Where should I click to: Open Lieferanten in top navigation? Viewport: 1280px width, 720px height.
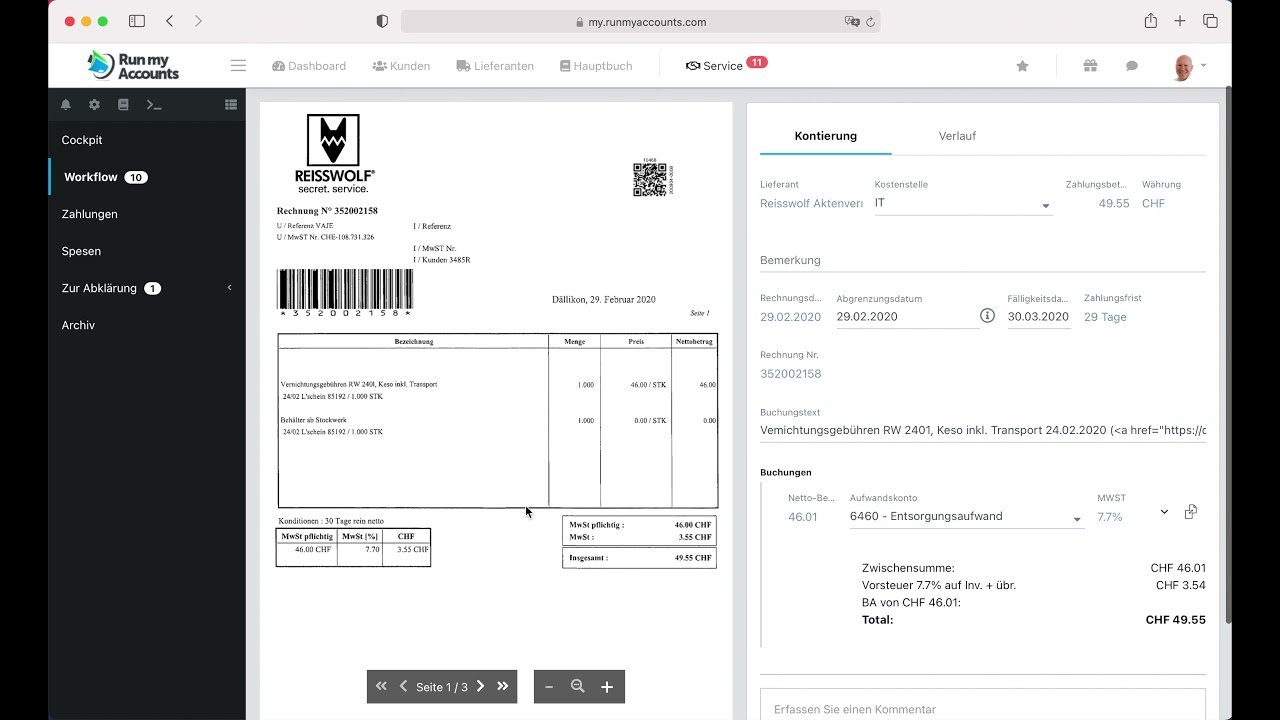[495, 66]
